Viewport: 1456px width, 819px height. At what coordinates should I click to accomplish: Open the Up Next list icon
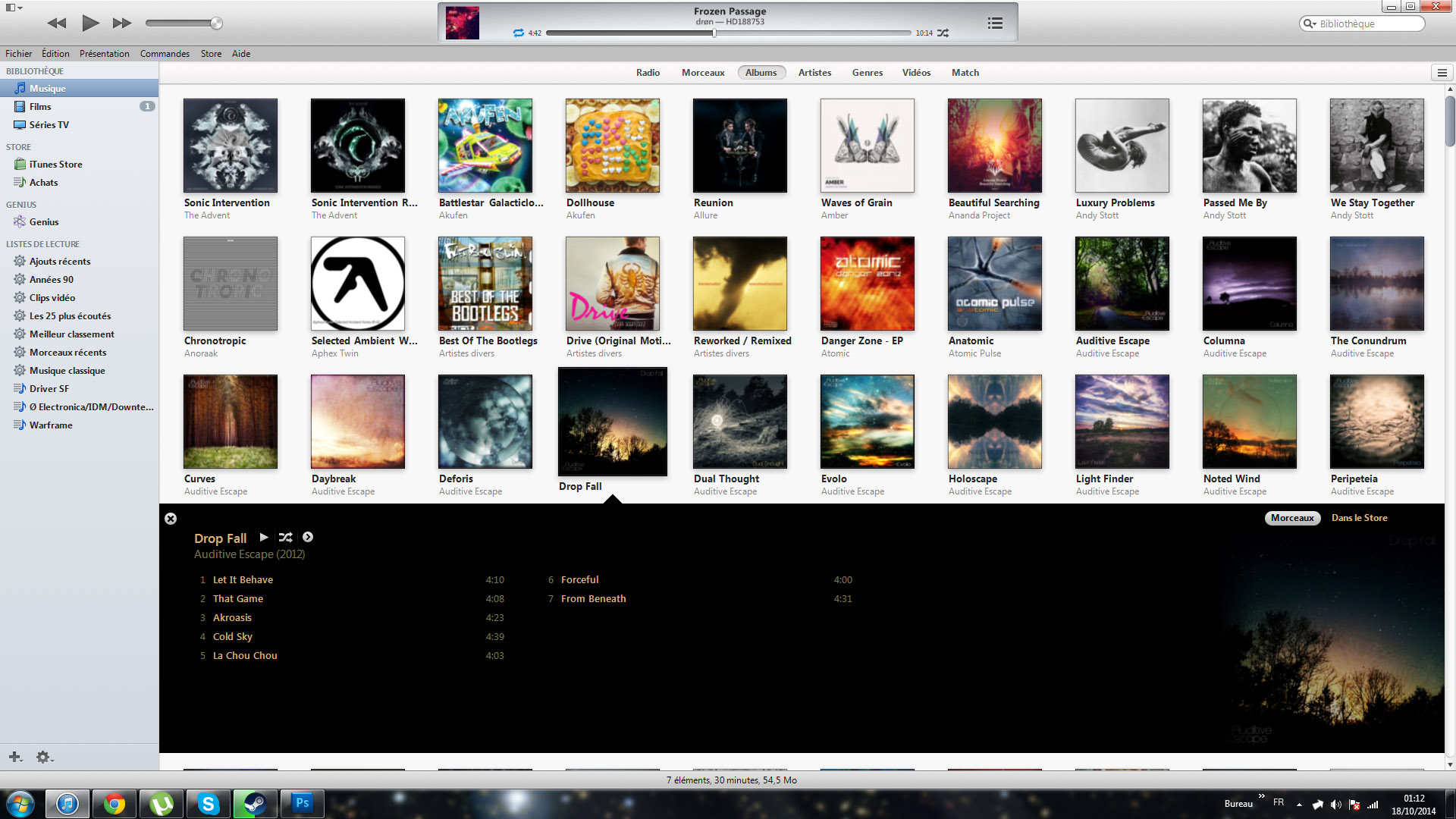[995, 24]
